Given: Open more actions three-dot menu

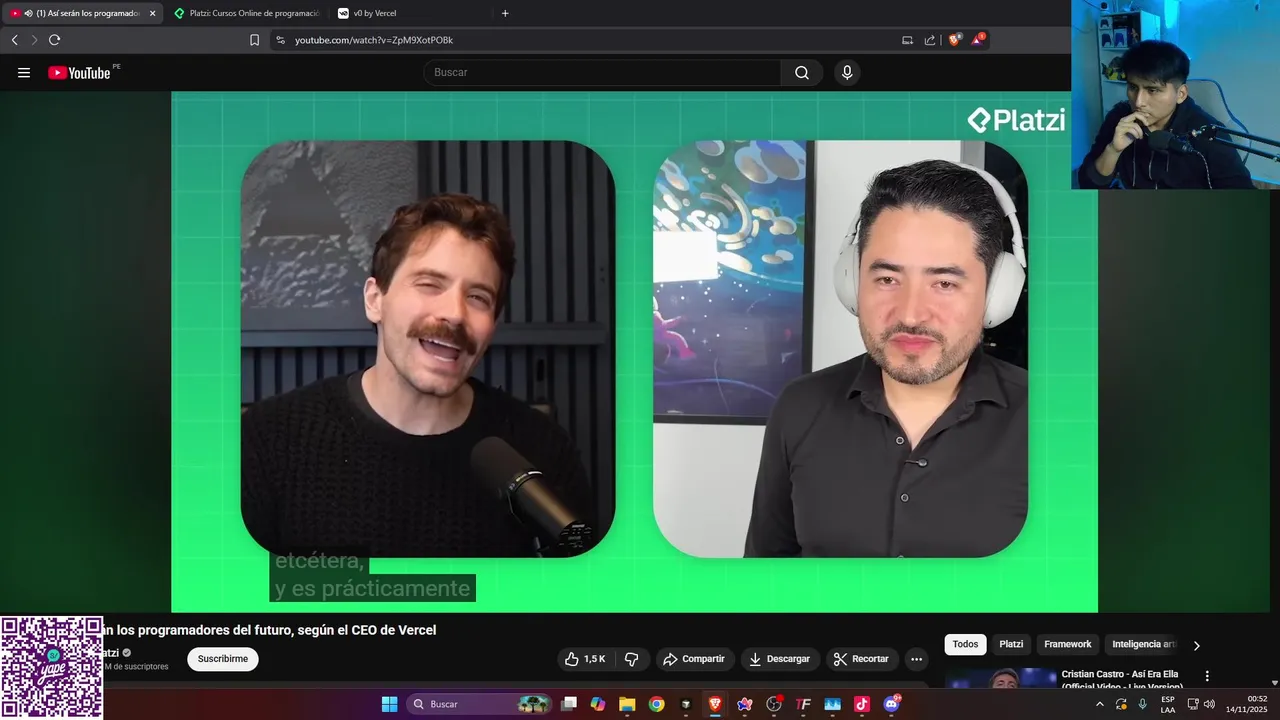Looking at the screenshot, I should point(916,659).
